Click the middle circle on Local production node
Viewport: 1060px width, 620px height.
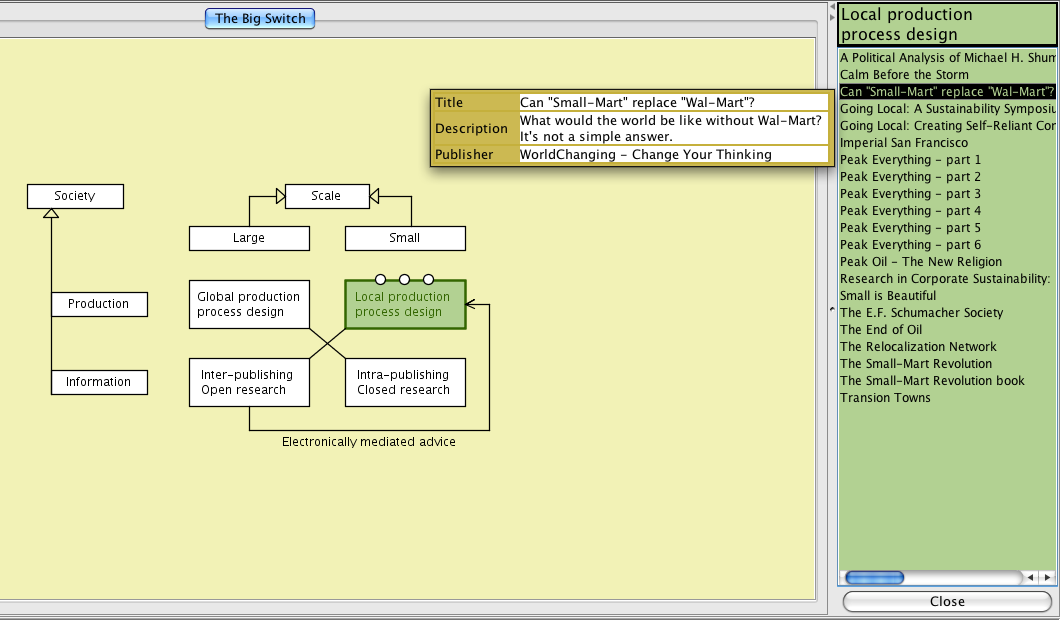coord(404,279)
